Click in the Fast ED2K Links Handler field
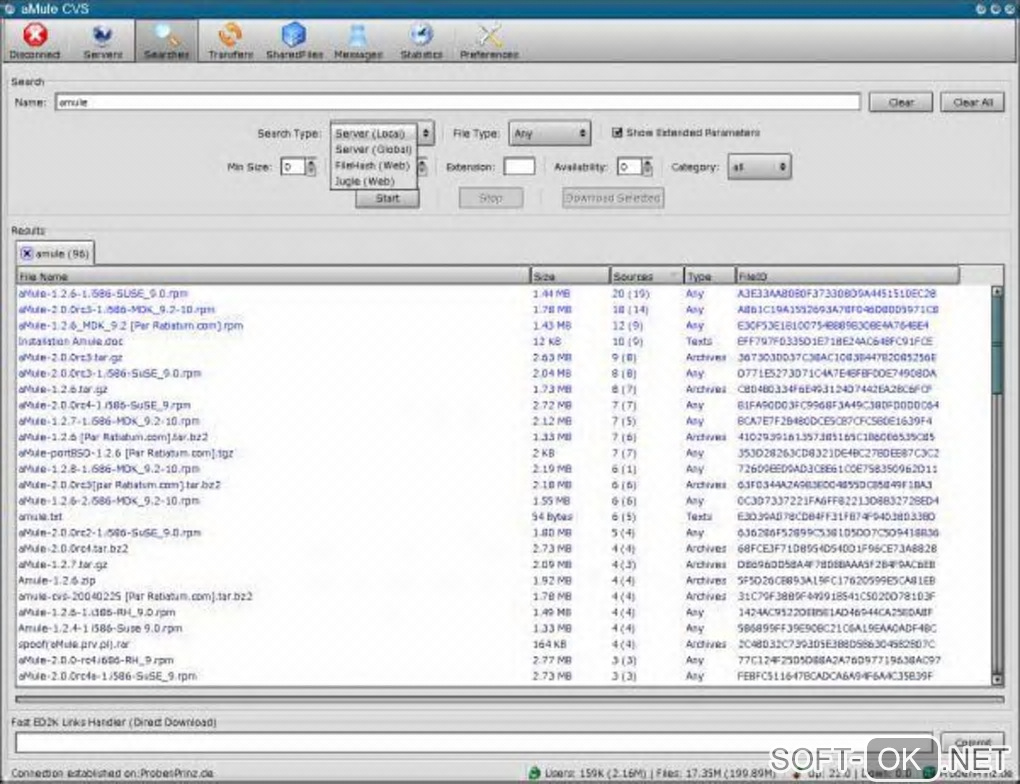The image size is (1020, 784). click(476, 742)
